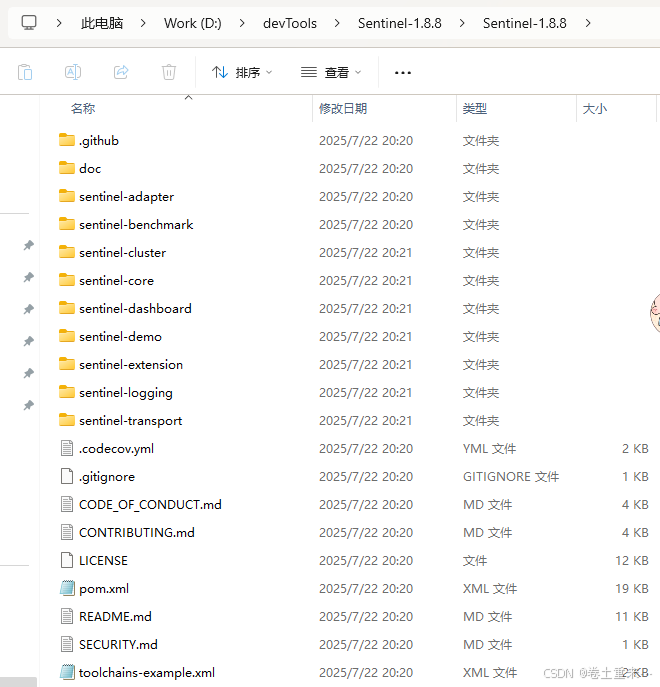Select the sentinel-adapter folder icon

[67, 196]
